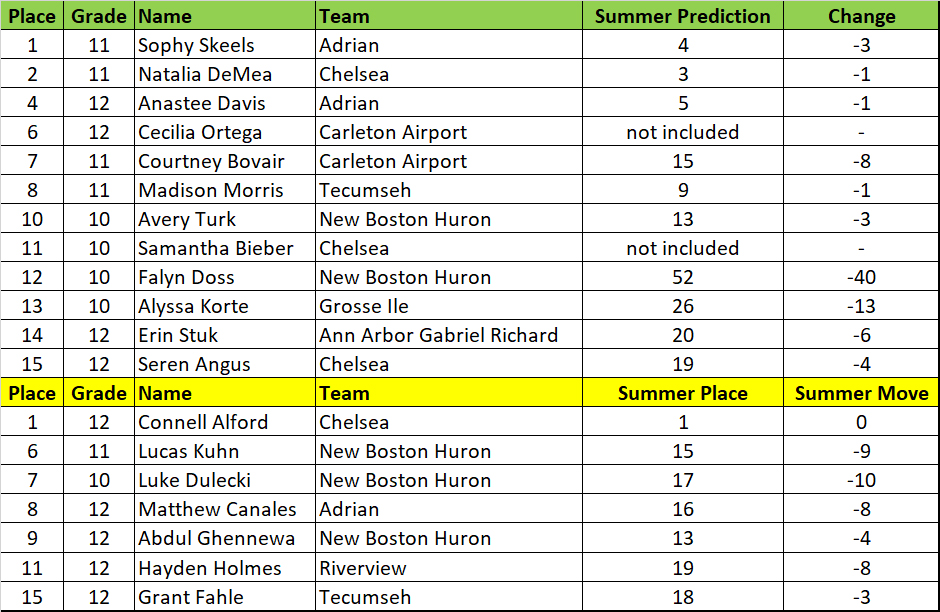Select the Riverview team cell
The height and width of the screenshot is (612, 940).
[x=363, y=568]
